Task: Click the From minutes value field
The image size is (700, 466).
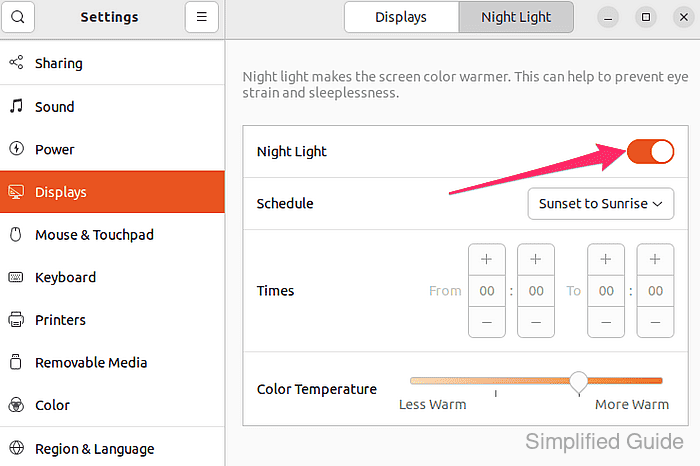Action: (x=536, y=291)
